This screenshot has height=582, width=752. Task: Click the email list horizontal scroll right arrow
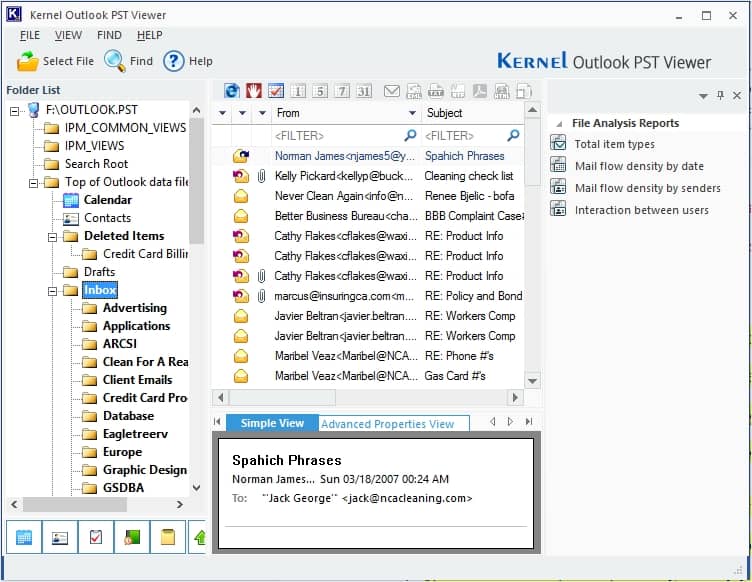click(x=515, y=397)
